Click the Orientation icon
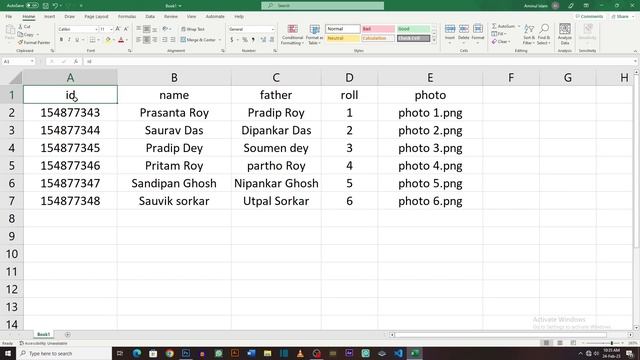 (x=165, y=29)
